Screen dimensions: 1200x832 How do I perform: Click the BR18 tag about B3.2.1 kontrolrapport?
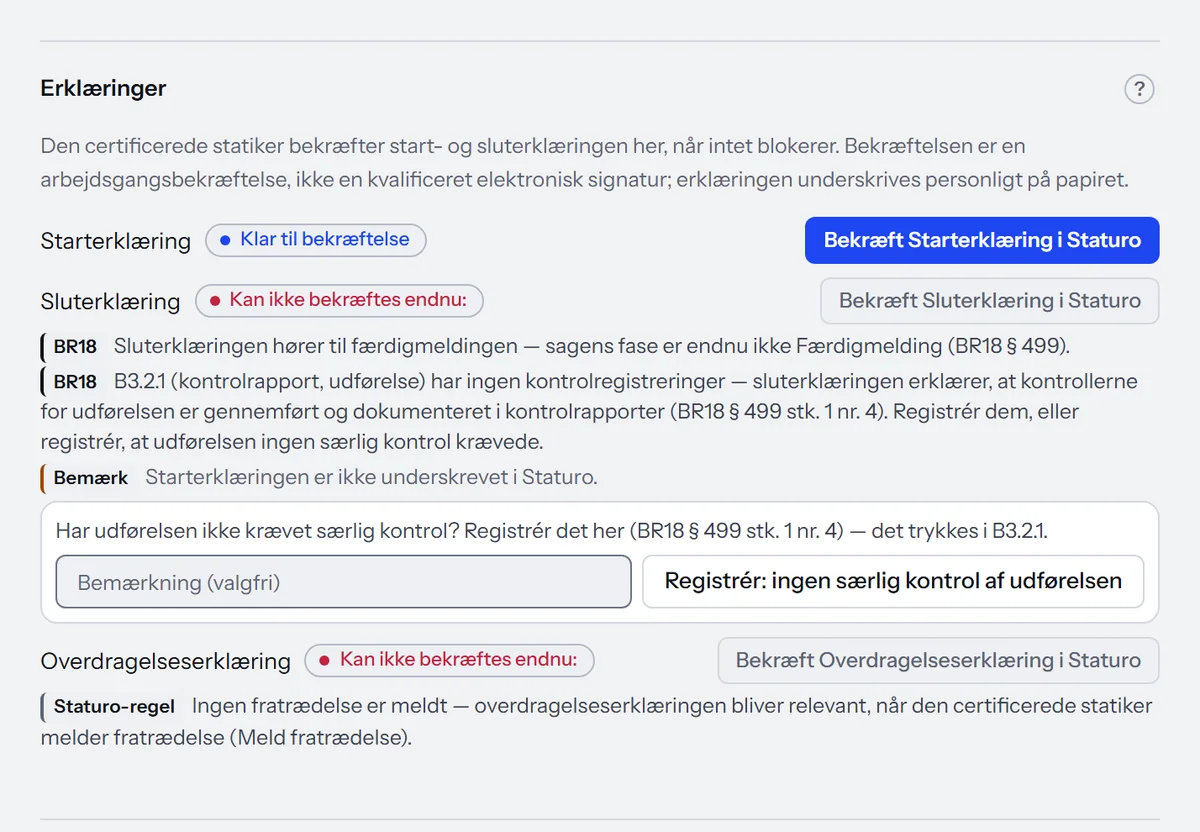point(75,381)
